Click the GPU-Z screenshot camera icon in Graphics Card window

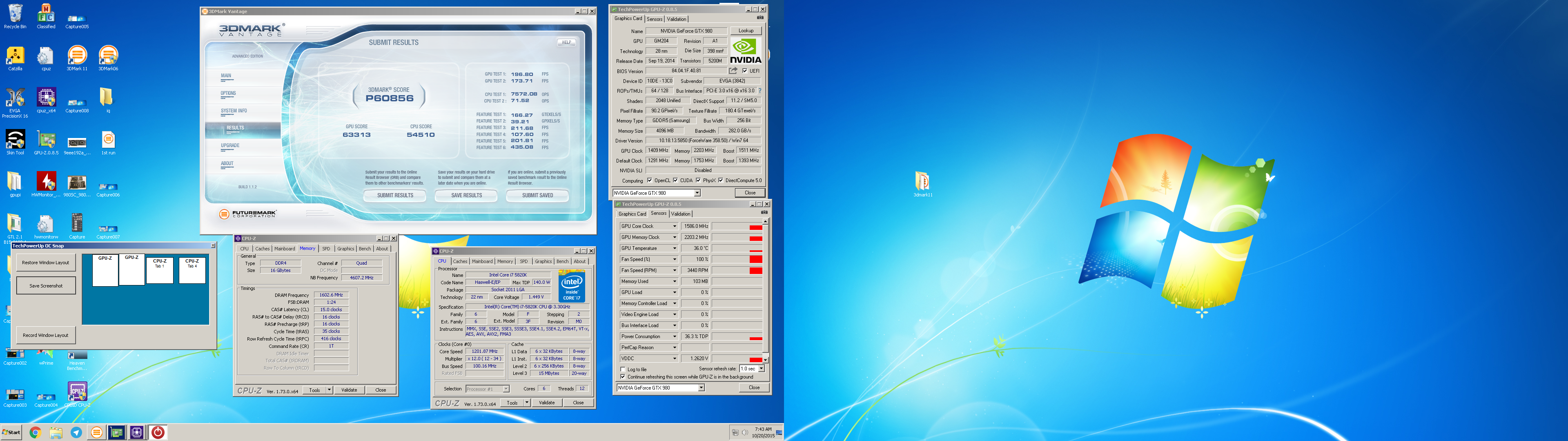759,18
